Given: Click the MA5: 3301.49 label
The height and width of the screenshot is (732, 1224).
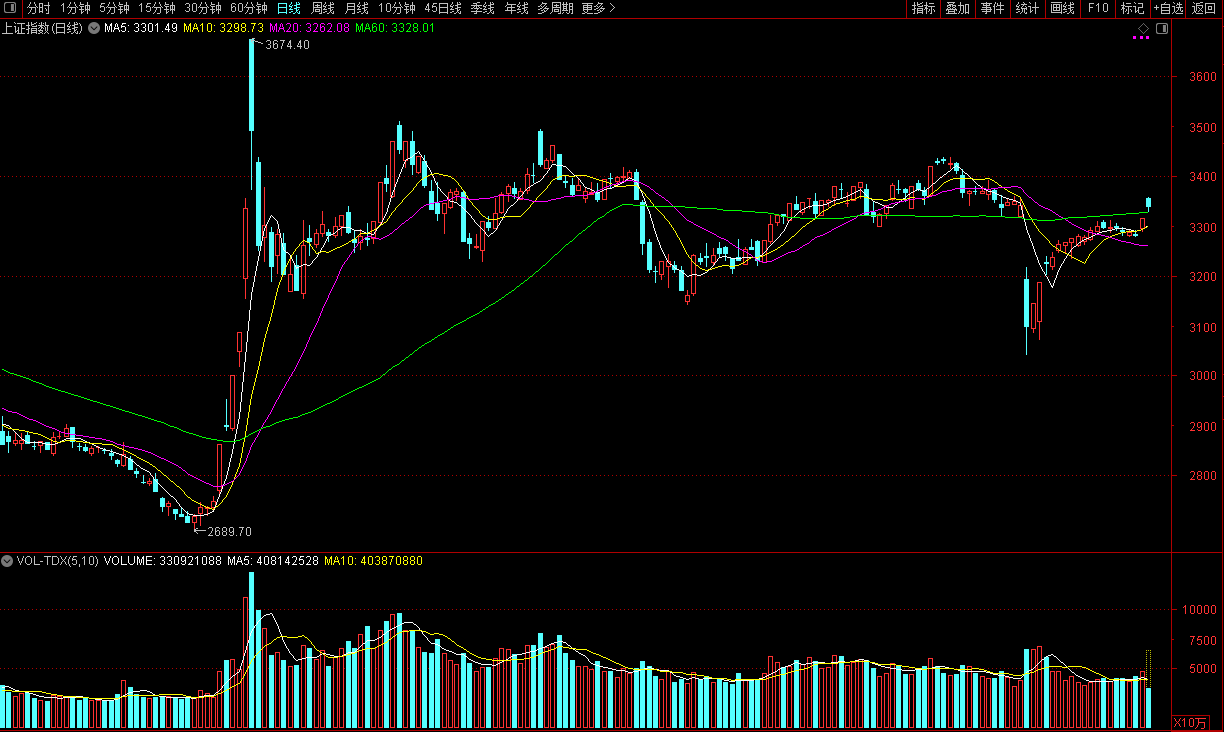Looking at the screenshot, I should point(141,28).
